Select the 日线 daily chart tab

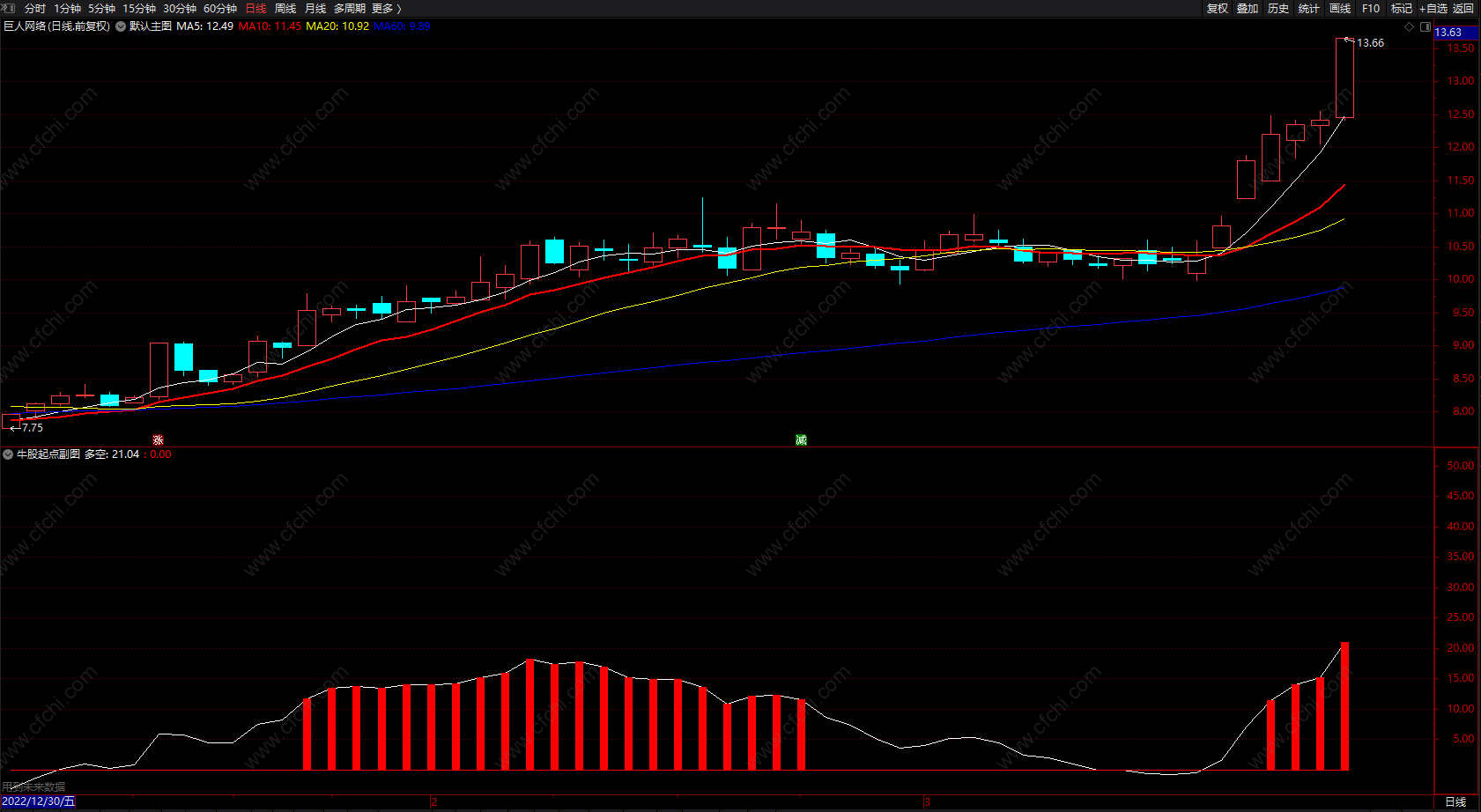pos(255,9)
